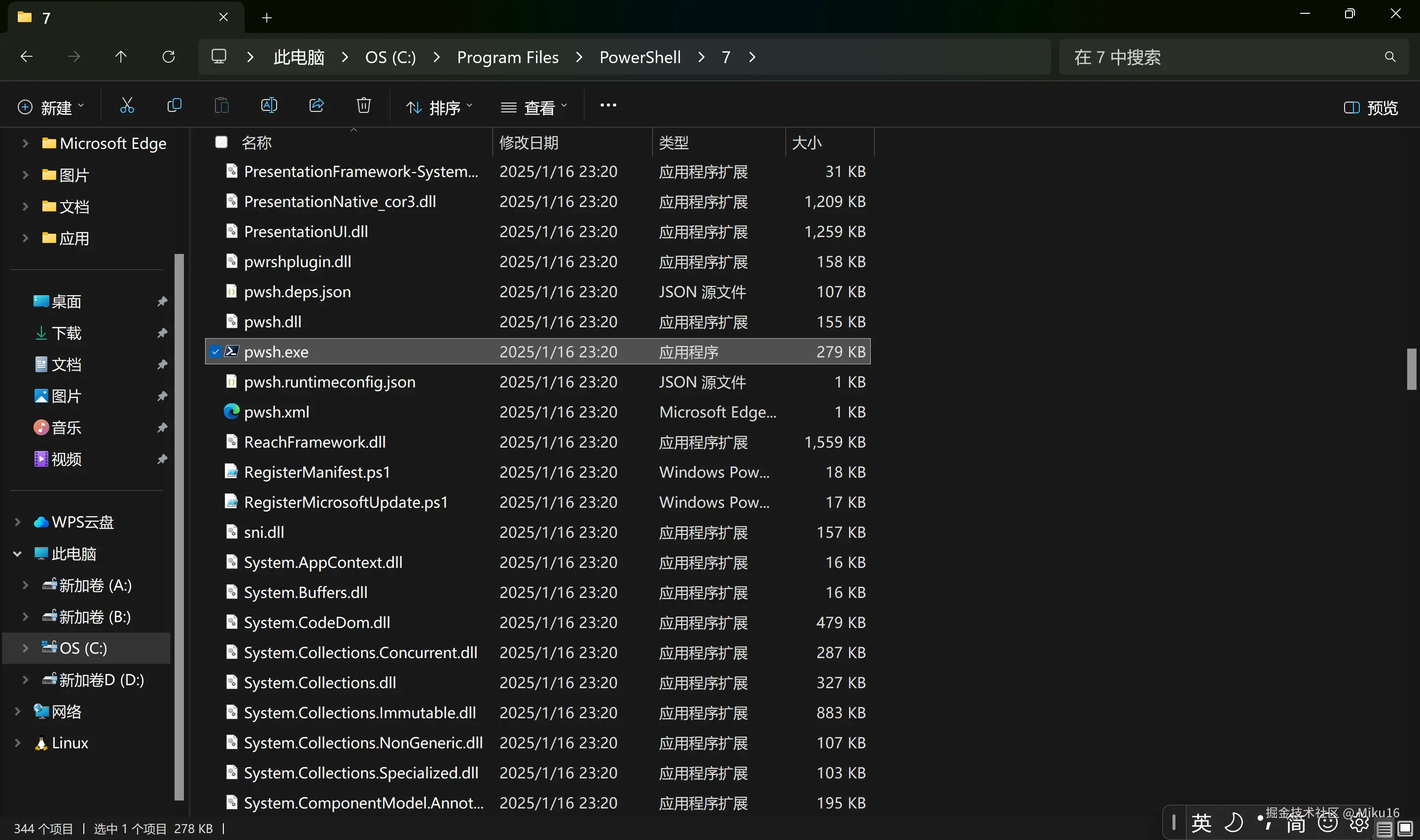Image resolution: width=1420 pixels, height=840 pixels.
Task: Open the 新建 (New) dropdown
Action: tap(51, 107)
